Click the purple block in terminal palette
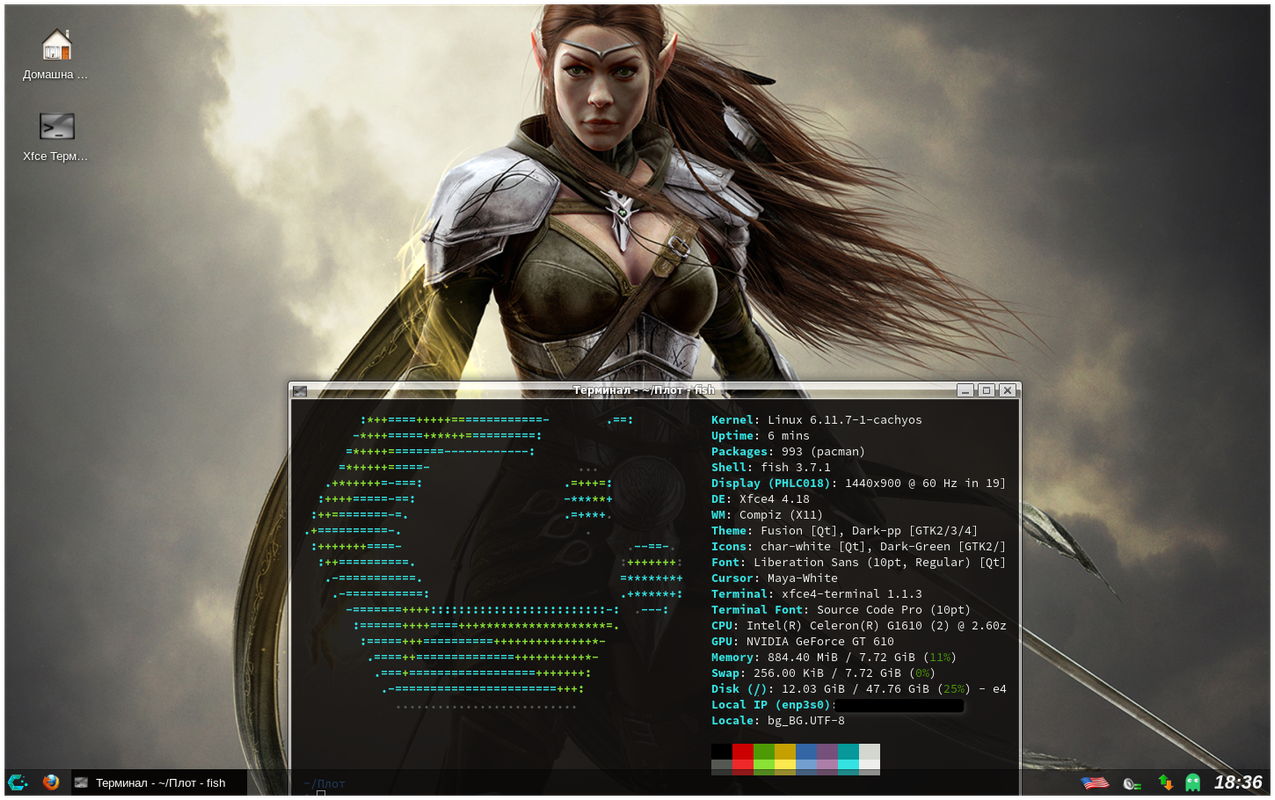Screen dimensions: 1275x800 coord(827,752)
